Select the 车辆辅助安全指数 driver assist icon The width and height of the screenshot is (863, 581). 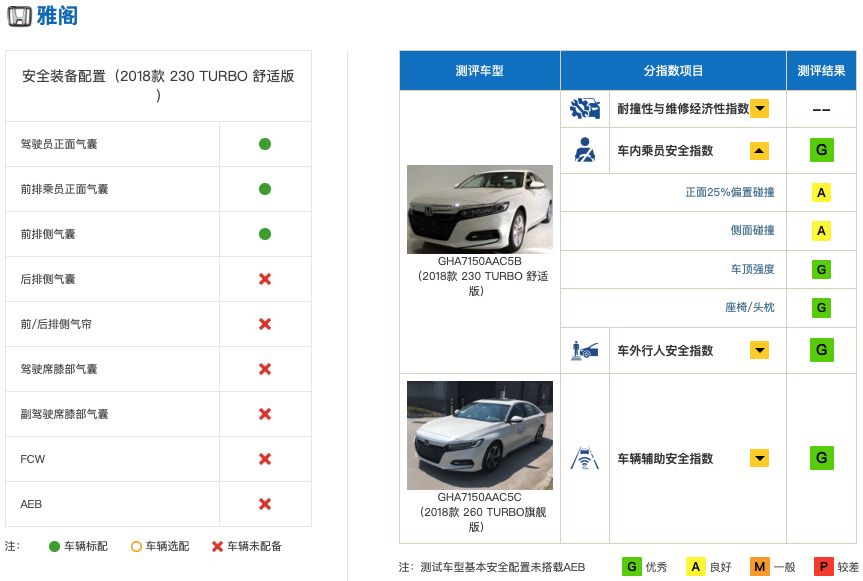(x=585, y=458)
